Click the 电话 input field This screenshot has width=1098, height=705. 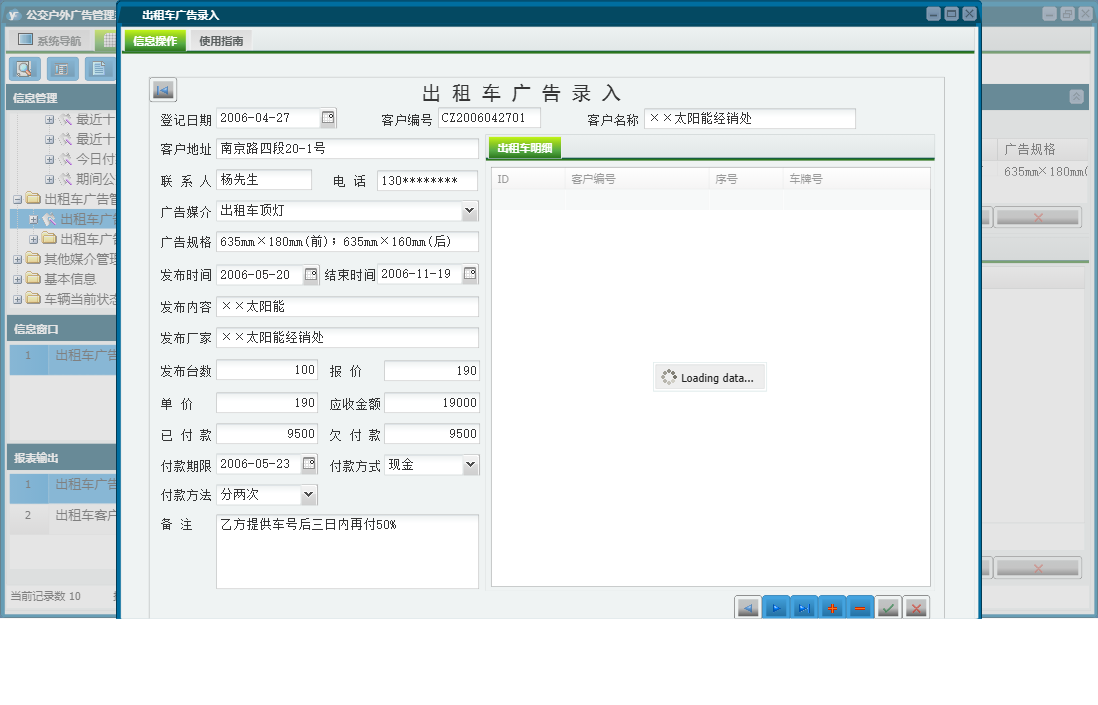point(427,181)
